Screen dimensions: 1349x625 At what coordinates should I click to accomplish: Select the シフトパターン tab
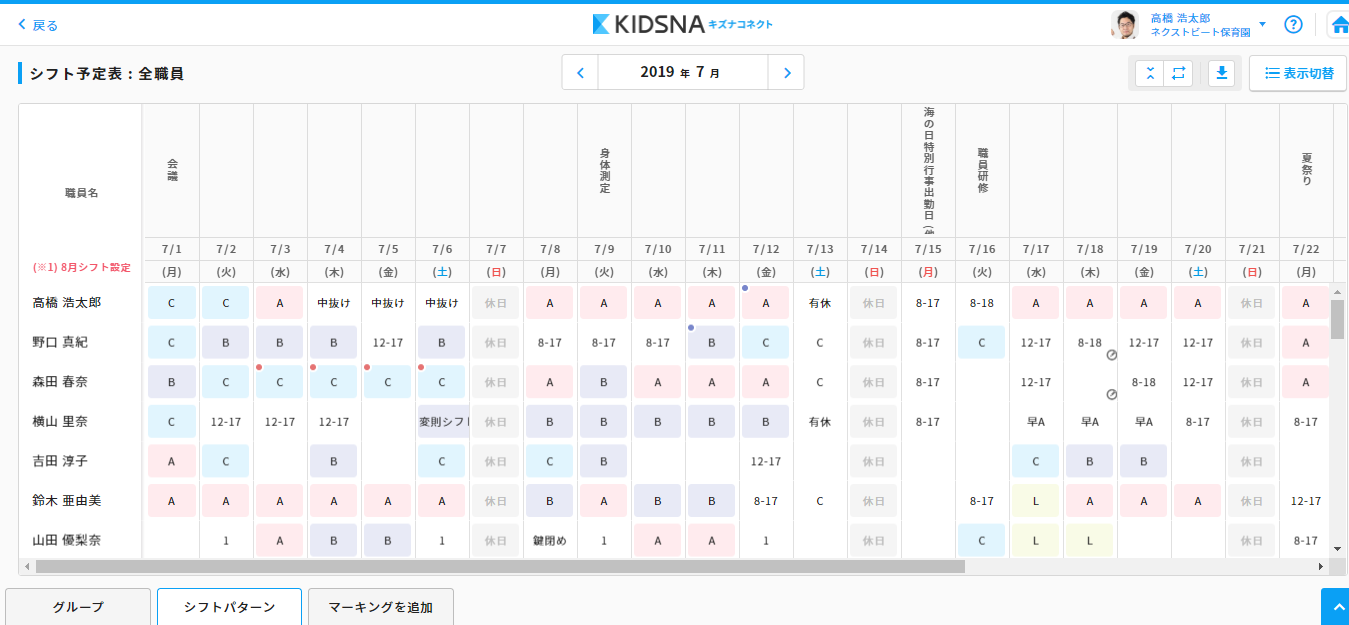[x=229, y=607]
